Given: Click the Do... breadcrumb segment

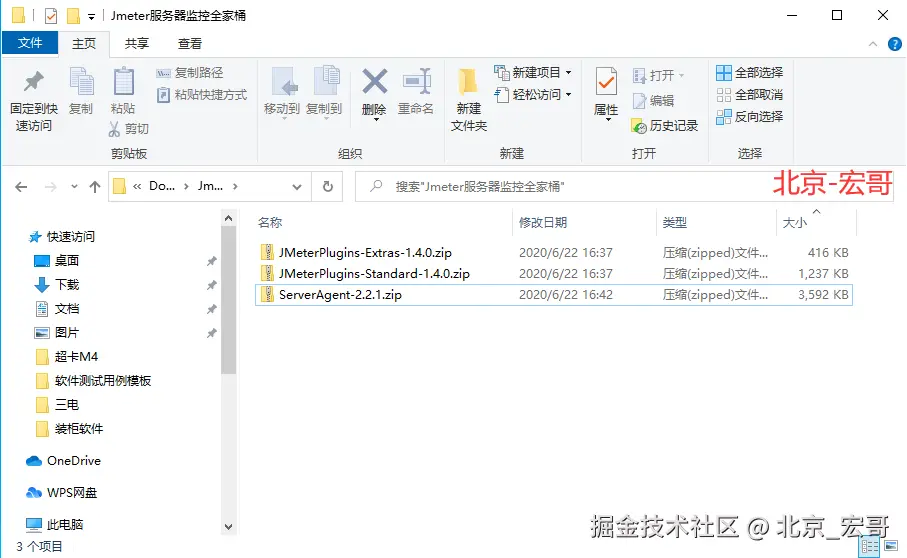Looking at the screenshot, I should point(162,186).
